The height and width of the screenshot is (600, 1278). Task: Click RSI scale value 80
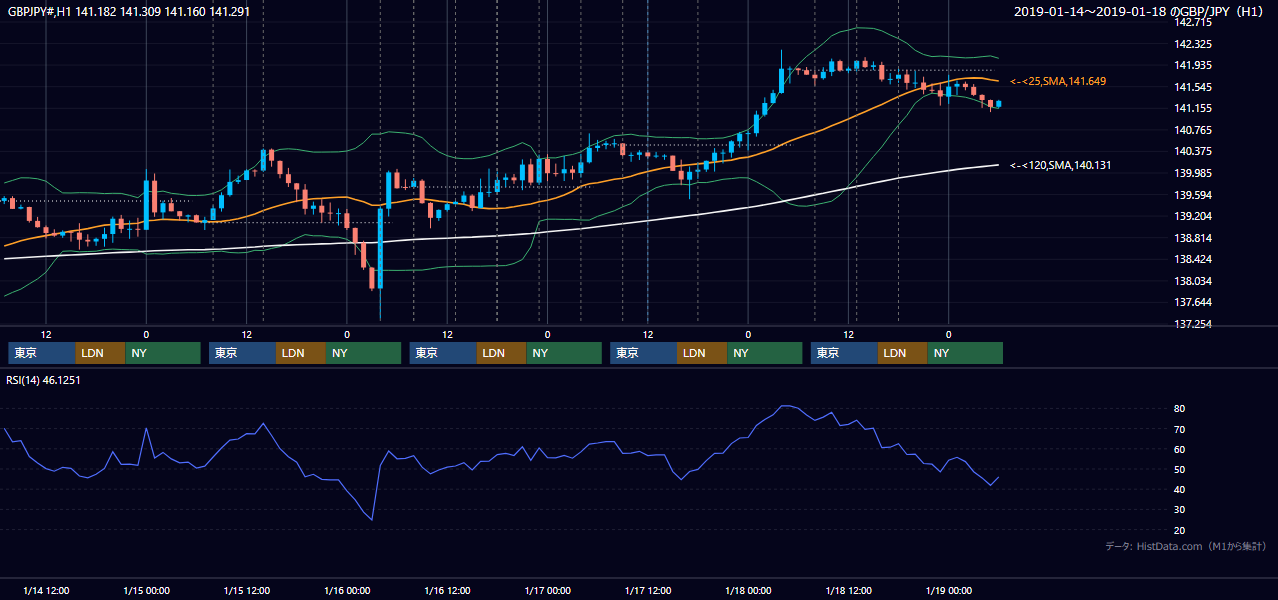coord(1180,409)
